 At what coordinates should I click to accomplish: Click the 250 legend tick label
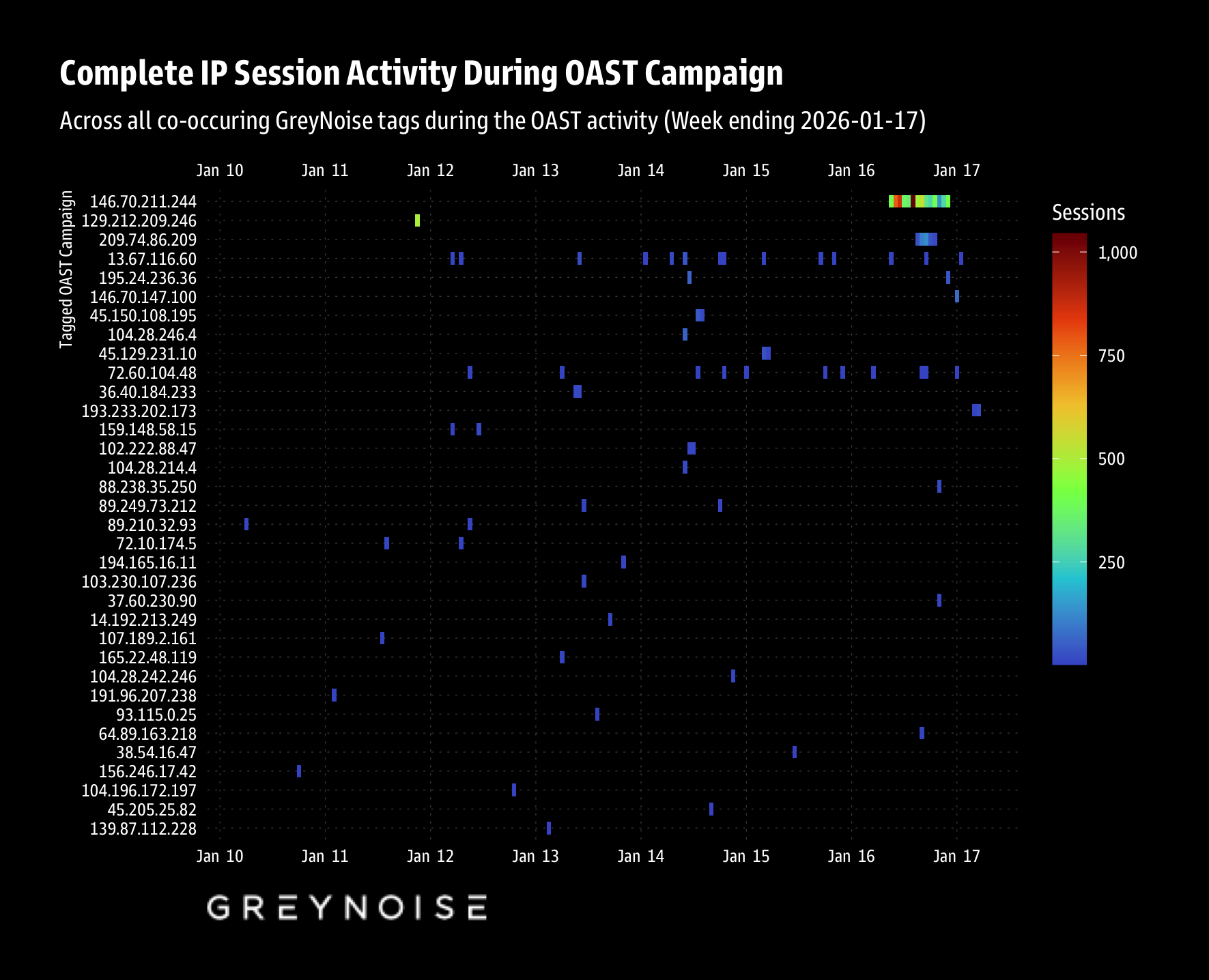tap(1111, 563)
